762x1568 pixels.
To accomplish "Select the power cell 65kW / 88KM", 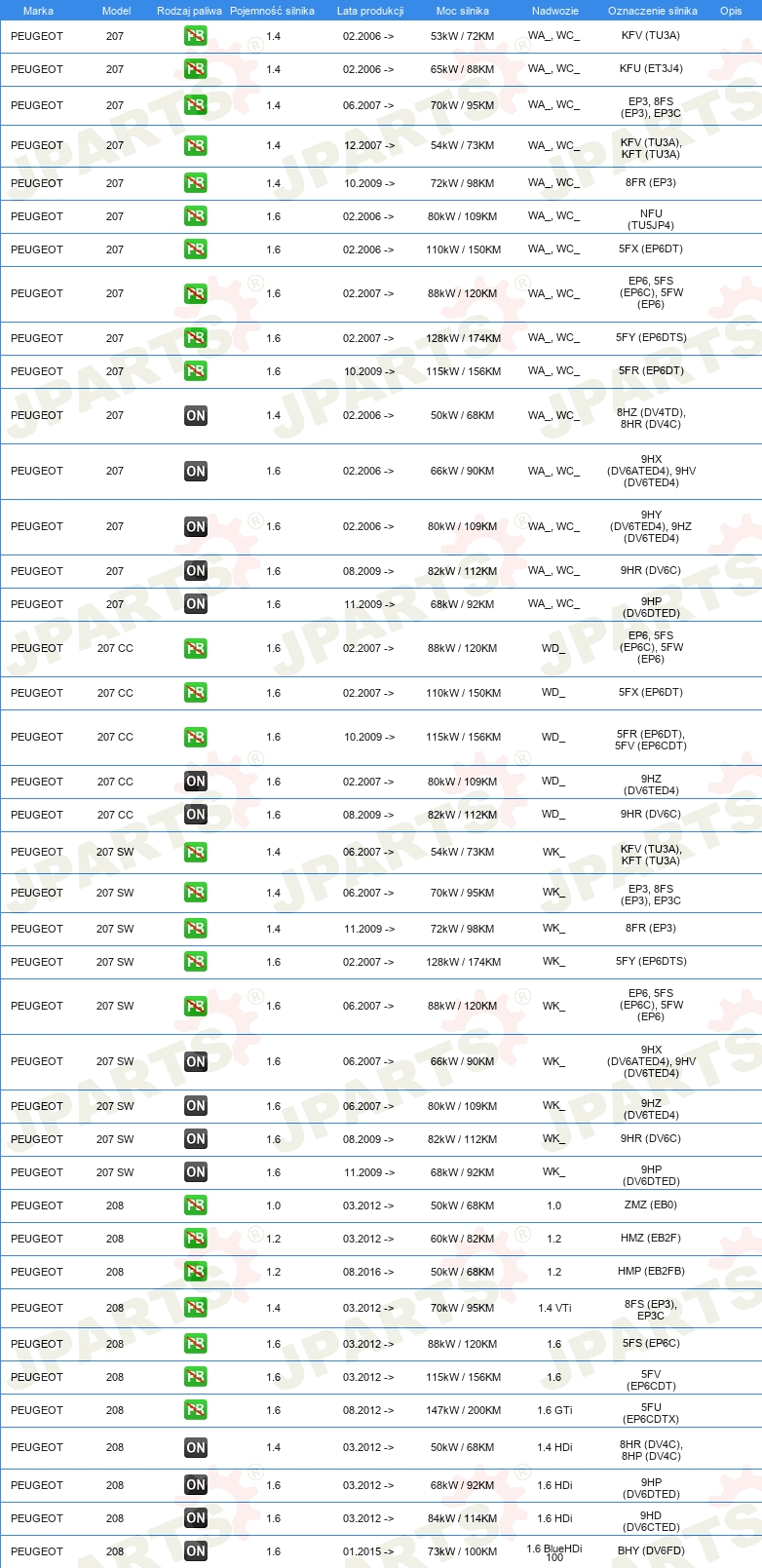I will point(463,69).
